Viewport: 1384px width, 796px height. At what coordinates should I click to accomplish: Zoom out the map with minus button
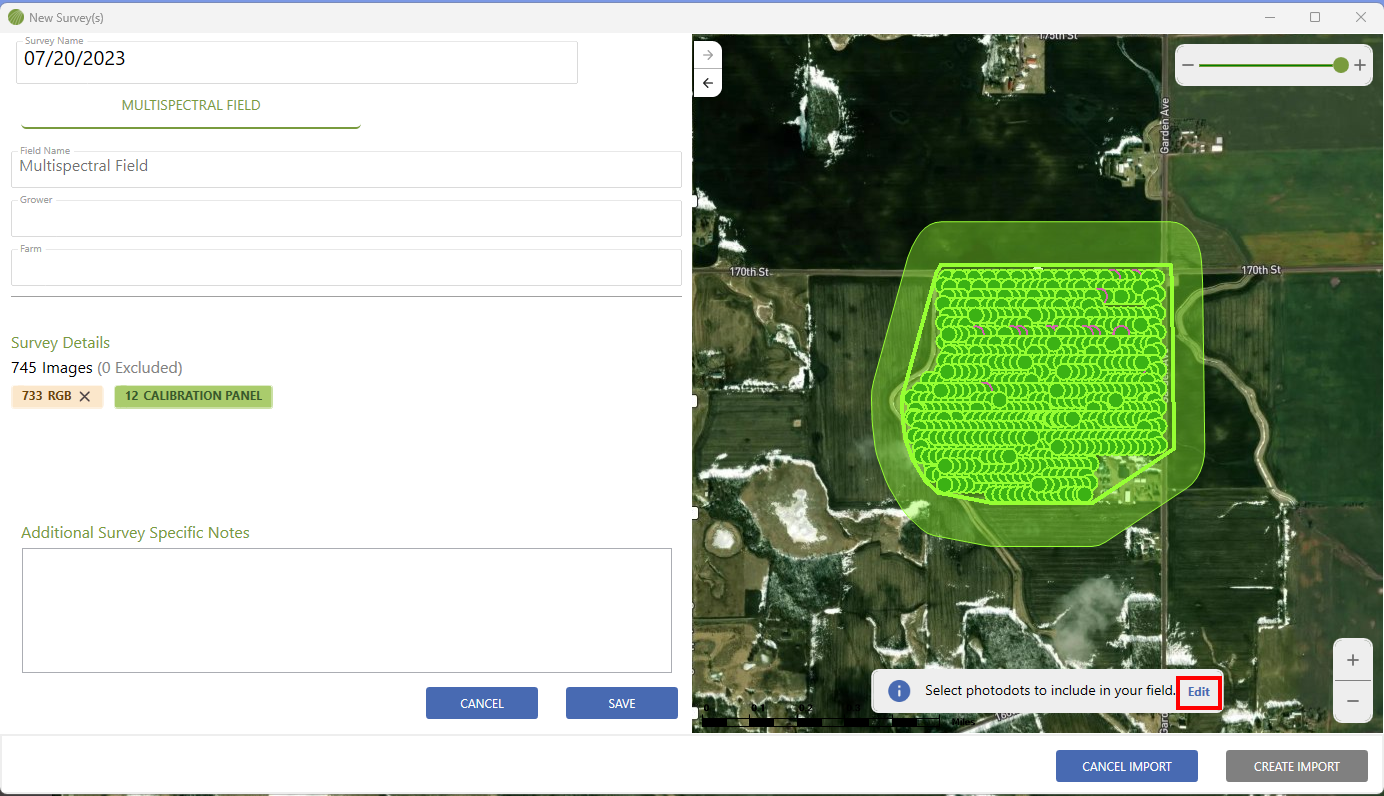1353,702
